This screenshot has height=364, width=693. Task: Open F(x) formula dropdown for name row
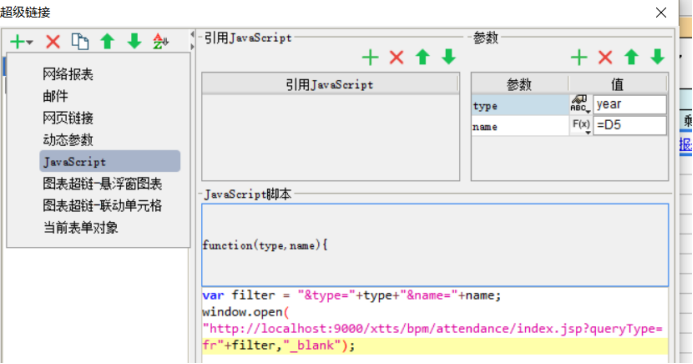pos(581,126)
